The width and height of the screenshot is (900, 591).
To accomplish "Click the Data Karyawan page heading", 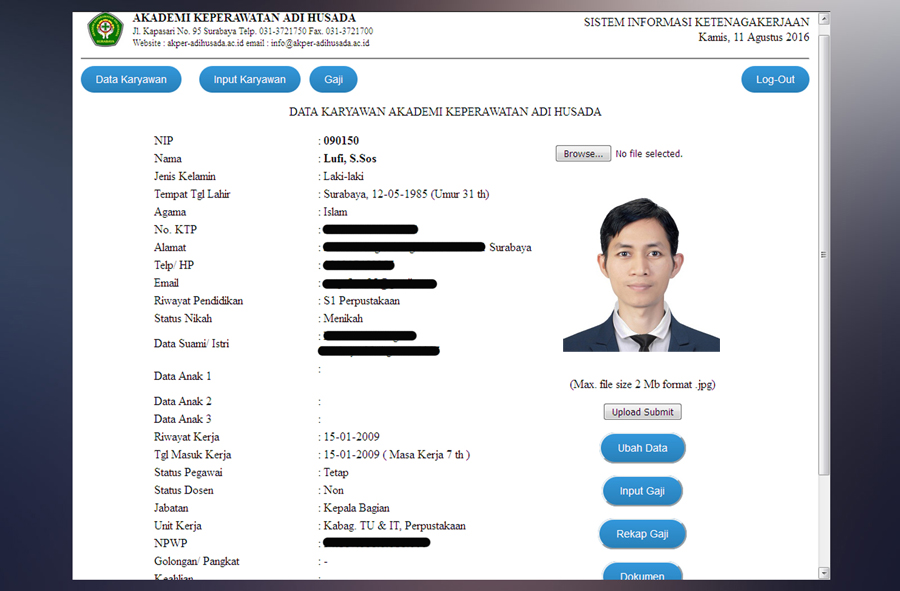I will (445, 112).
